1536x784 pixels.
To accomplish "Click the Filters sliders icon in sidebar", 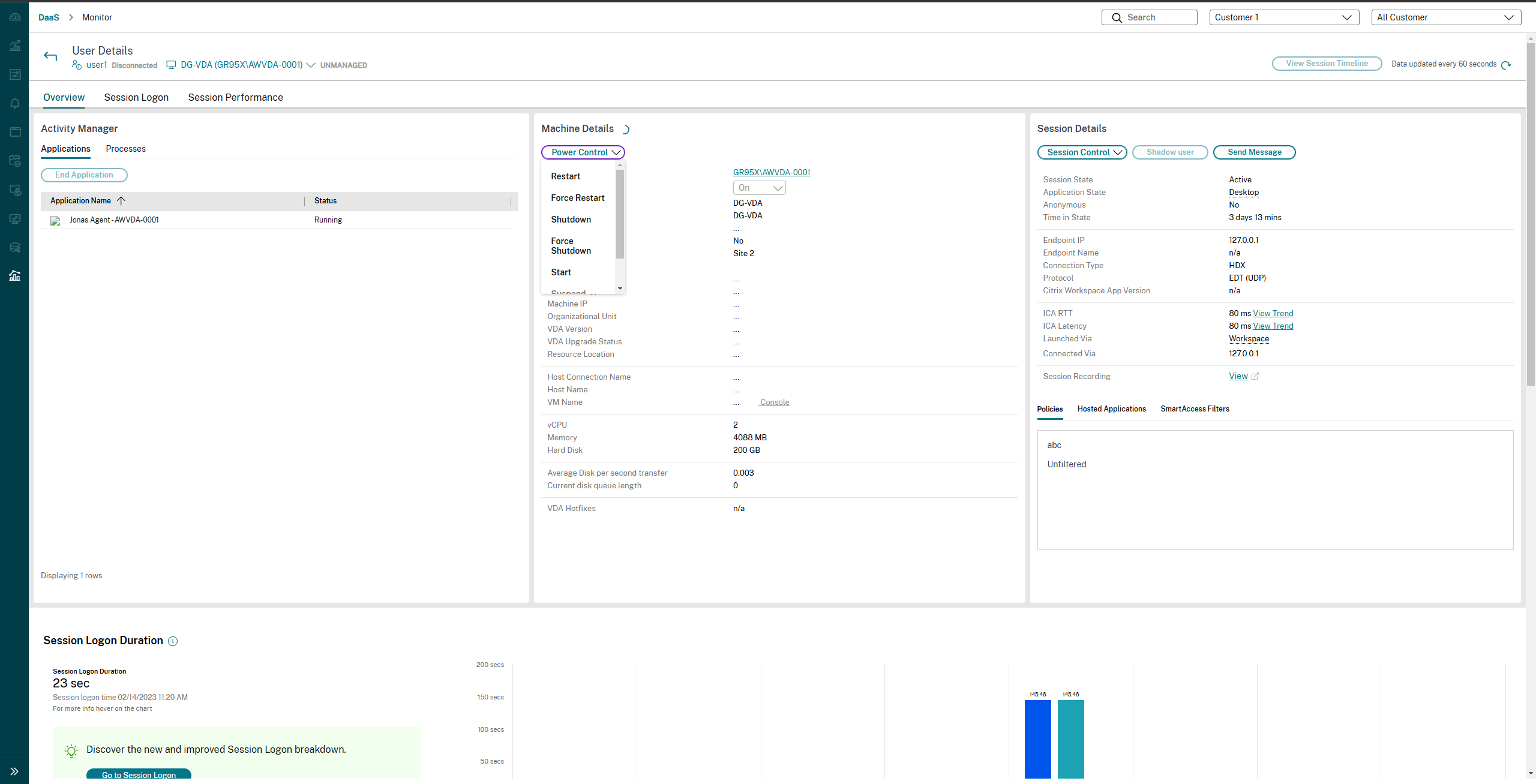I will (15, 74).
